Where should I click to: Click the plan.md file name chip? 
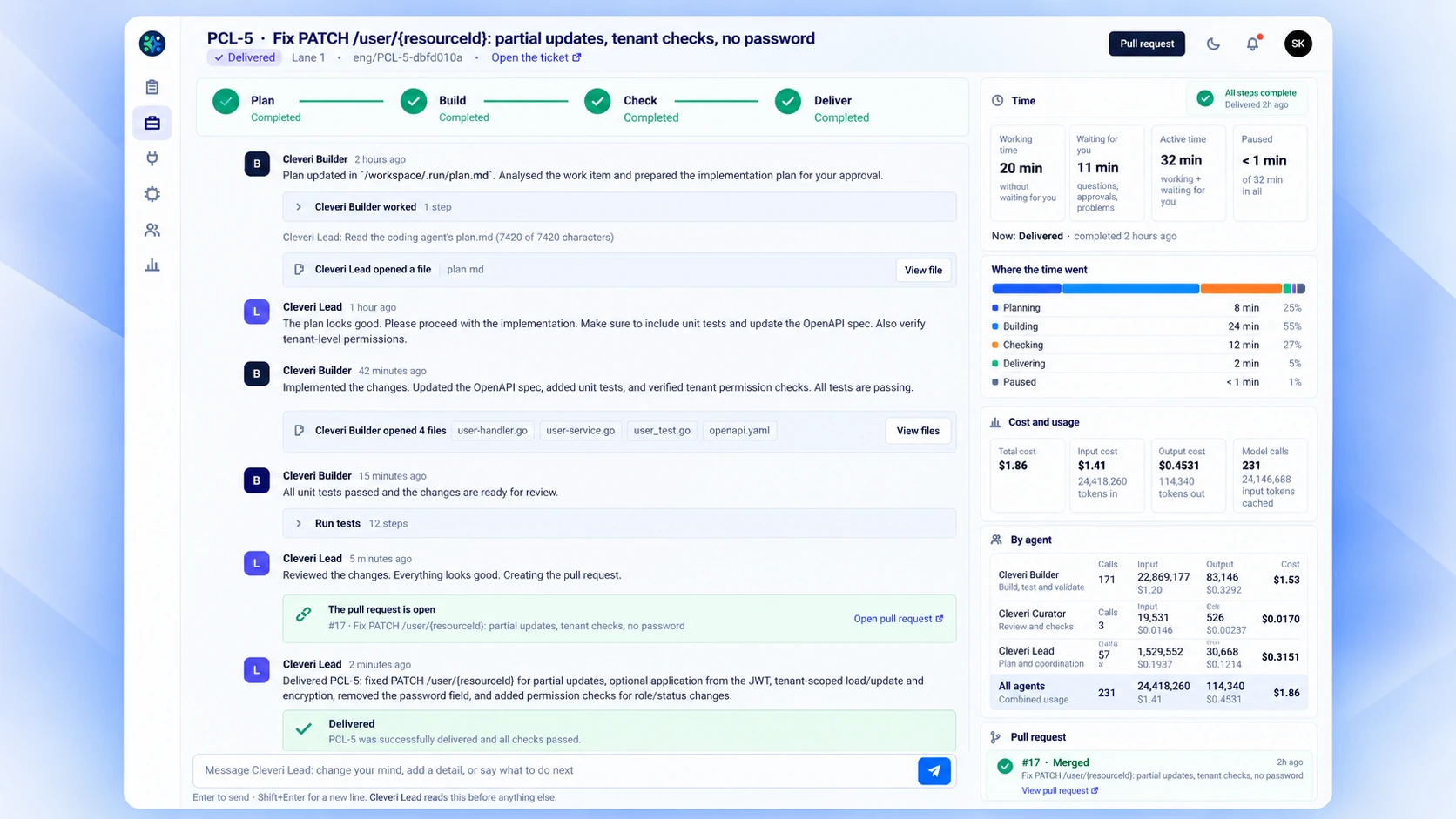point(465,270)
